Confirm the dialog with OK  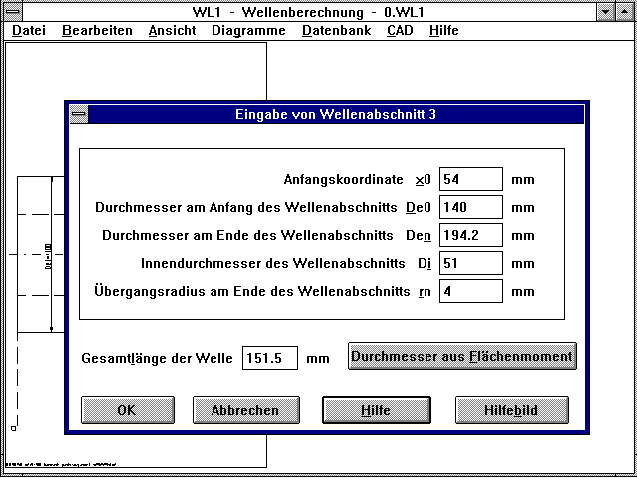pyautogui.click(x=126, y=410)
